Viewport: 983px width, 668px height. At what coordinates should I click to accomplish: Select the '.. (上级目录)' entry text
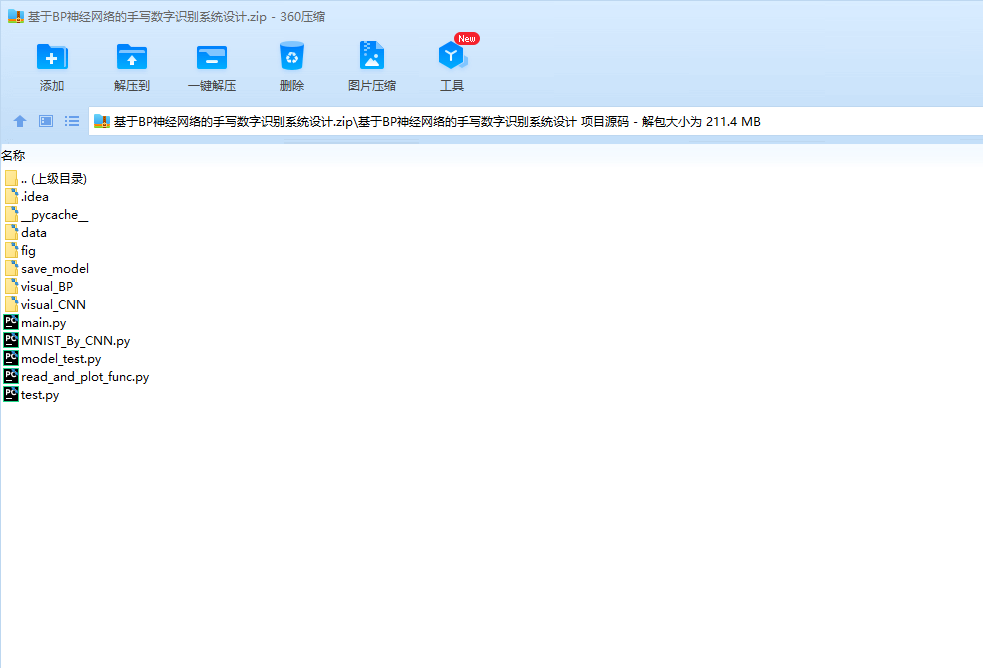pos(54,179)
